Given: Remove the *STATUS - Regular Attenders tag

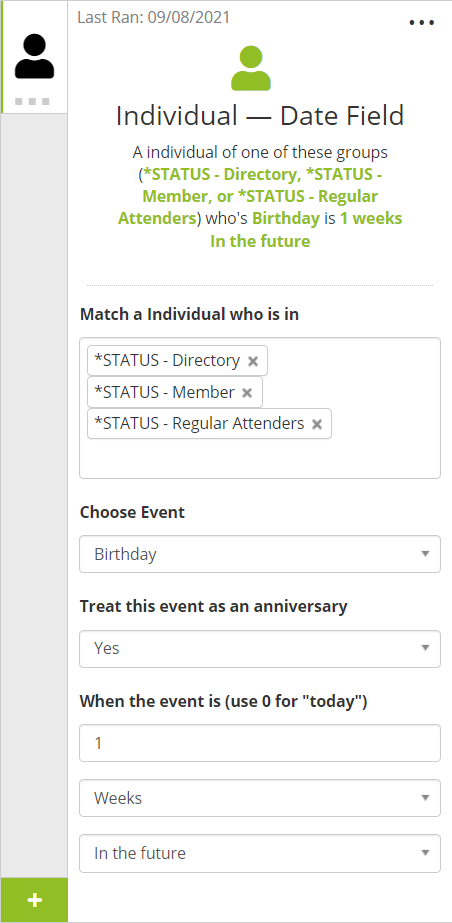Looking at the screenshot, I should click(317, 424).
